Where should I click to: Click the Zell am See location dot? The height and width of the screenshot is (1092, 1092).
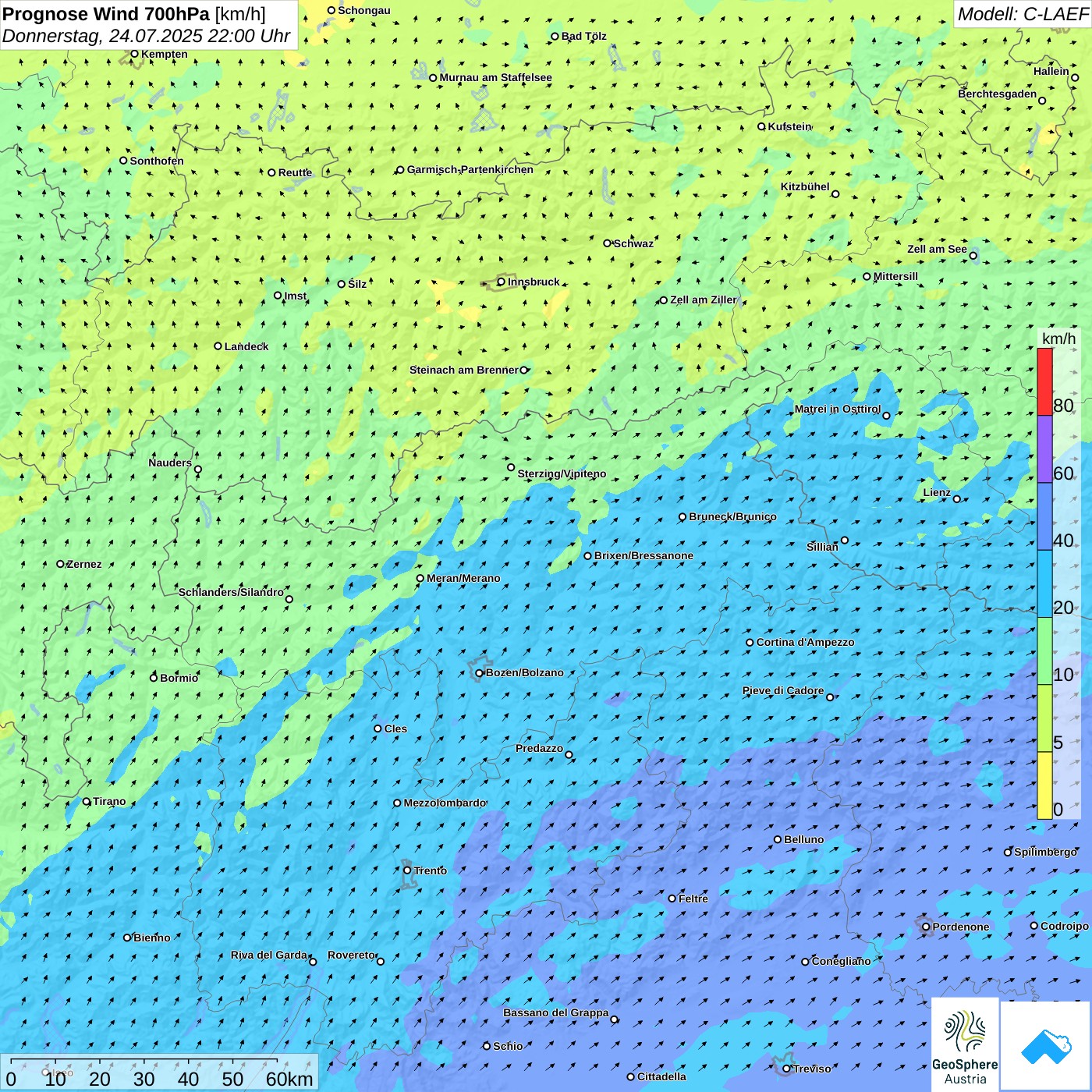click(973, 256)
